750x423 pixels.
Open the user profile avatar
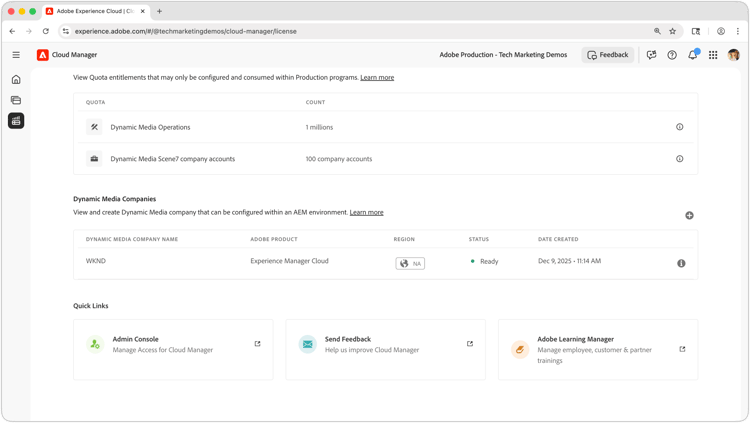pos(733,55)
